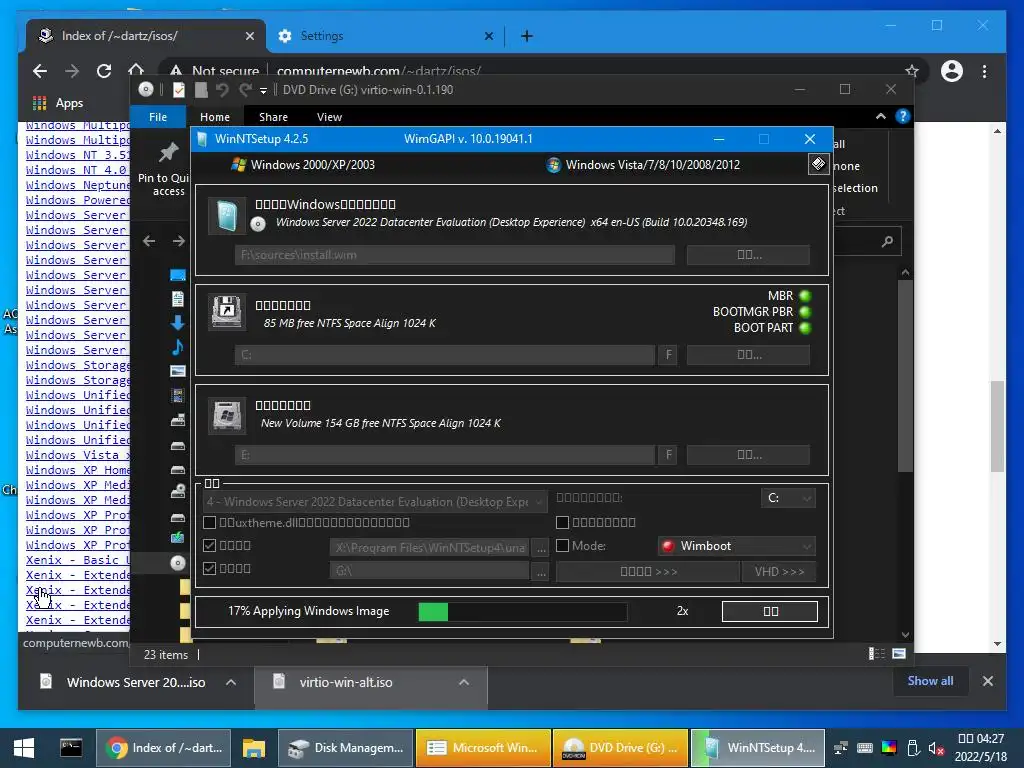Click the installation drive icon in WinNTSetup
The image size is (1024, 768).
click(x=227, y=415)
